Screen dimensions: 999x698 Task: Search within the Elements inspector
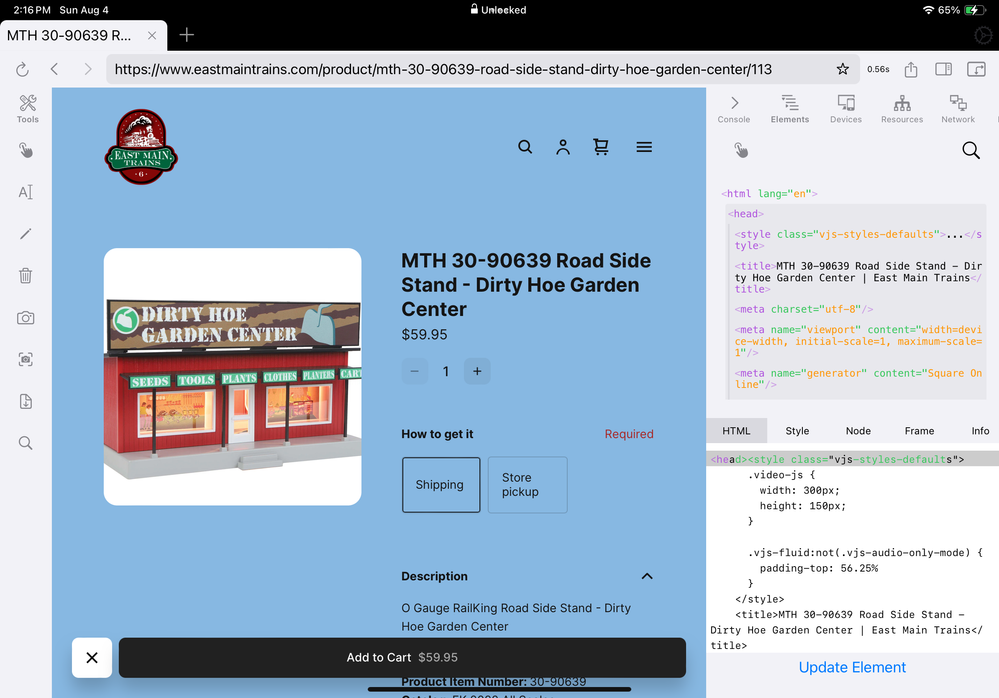point(971,150)
